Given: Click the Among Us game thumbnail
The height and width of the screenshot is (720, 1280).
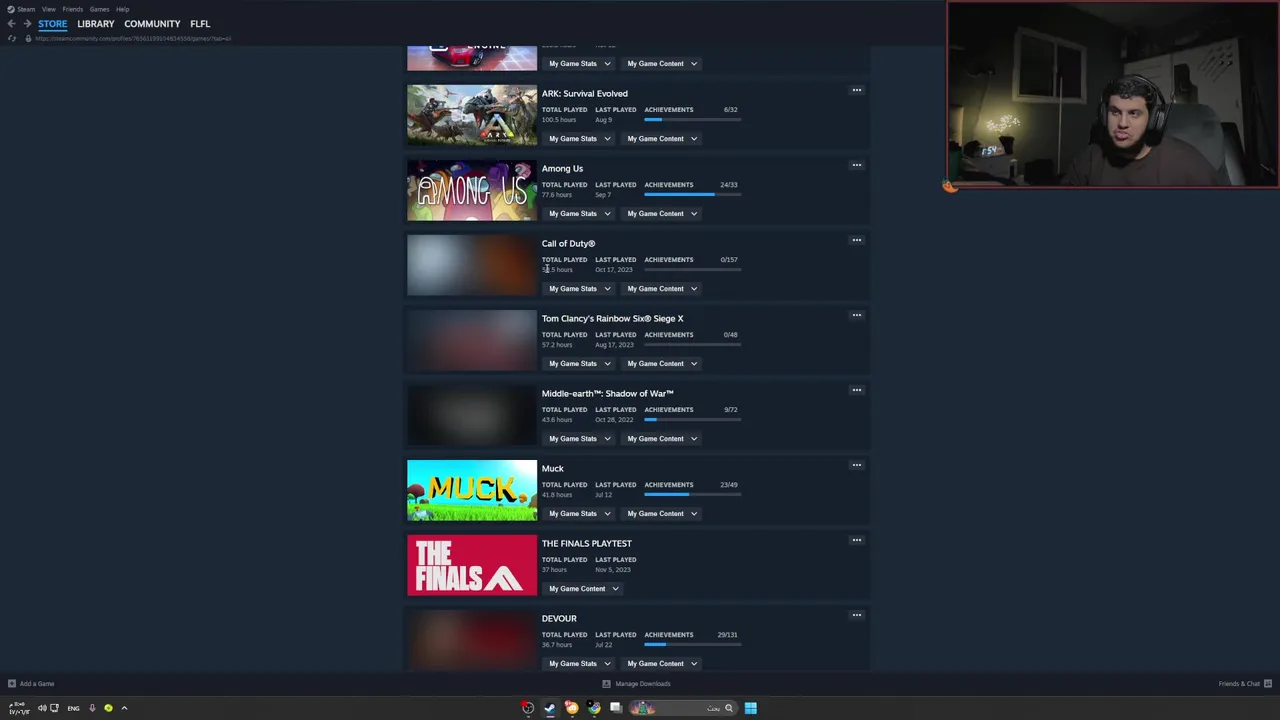Looking at the screenshot, I should (x=472, y=190).
